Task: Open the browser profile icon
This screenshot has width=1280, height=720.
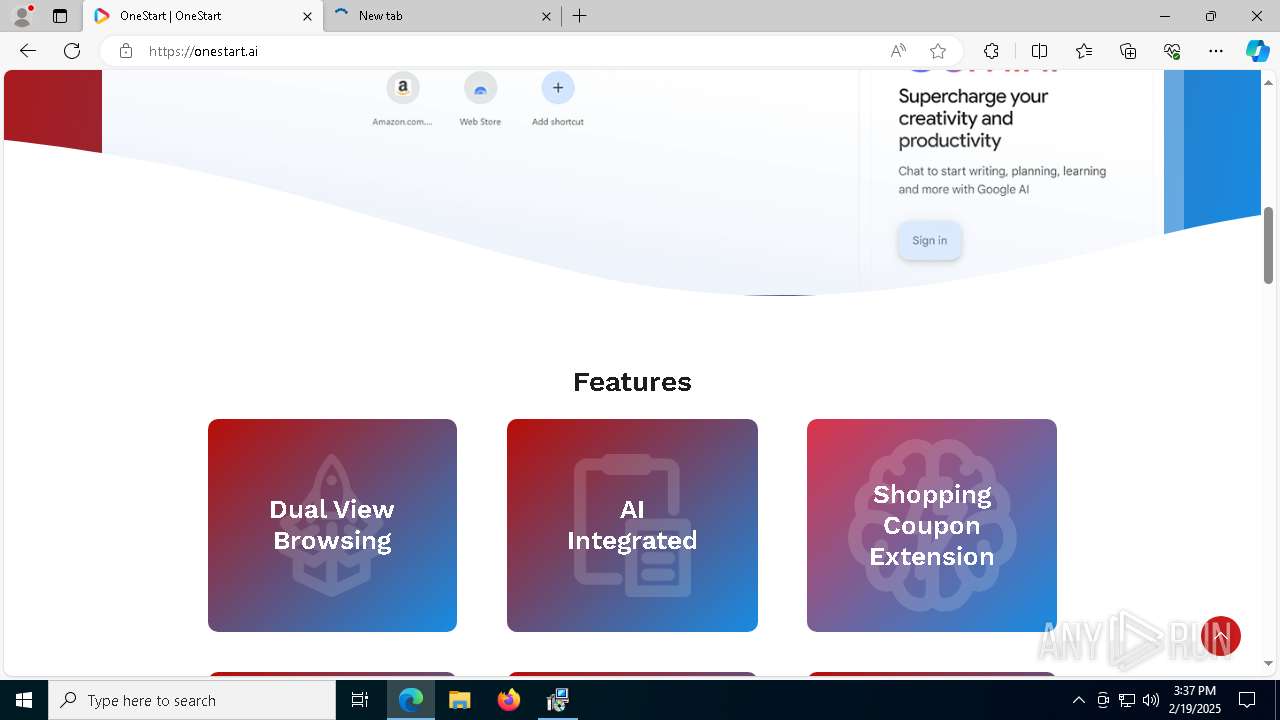Action: coord(22,16)
